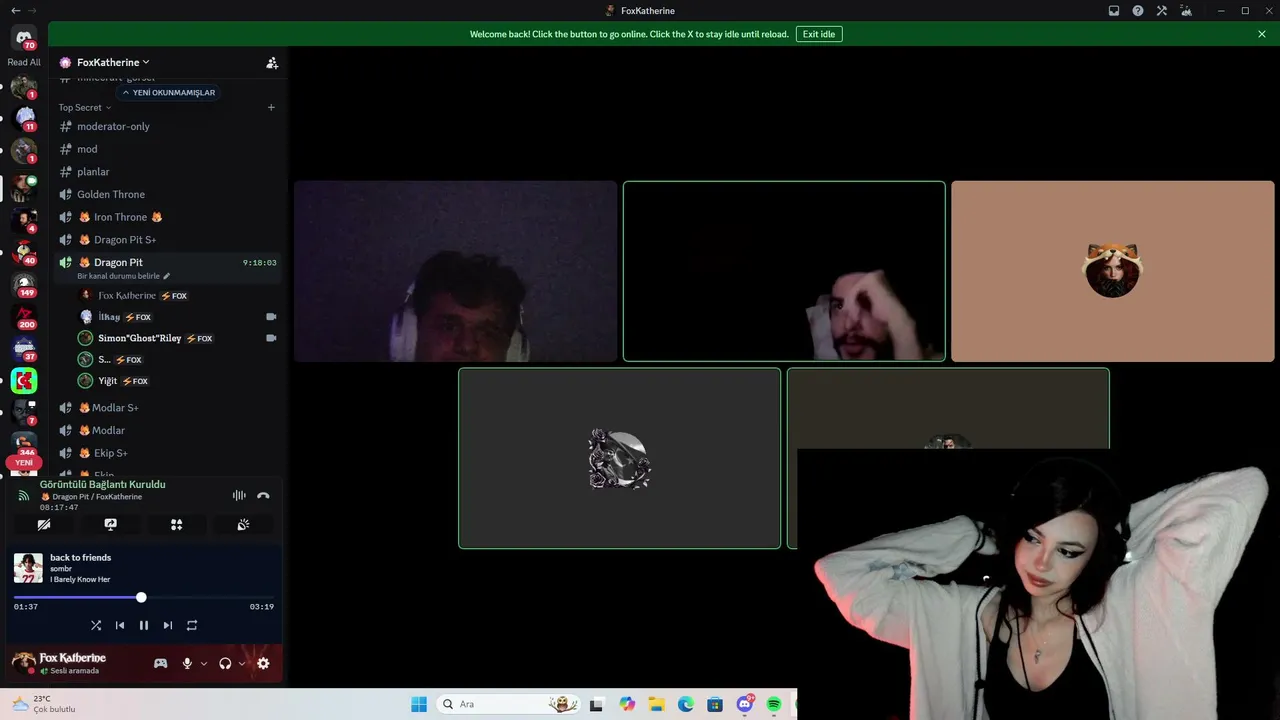
Task: Pause the current song
Action: coord(144,625)
